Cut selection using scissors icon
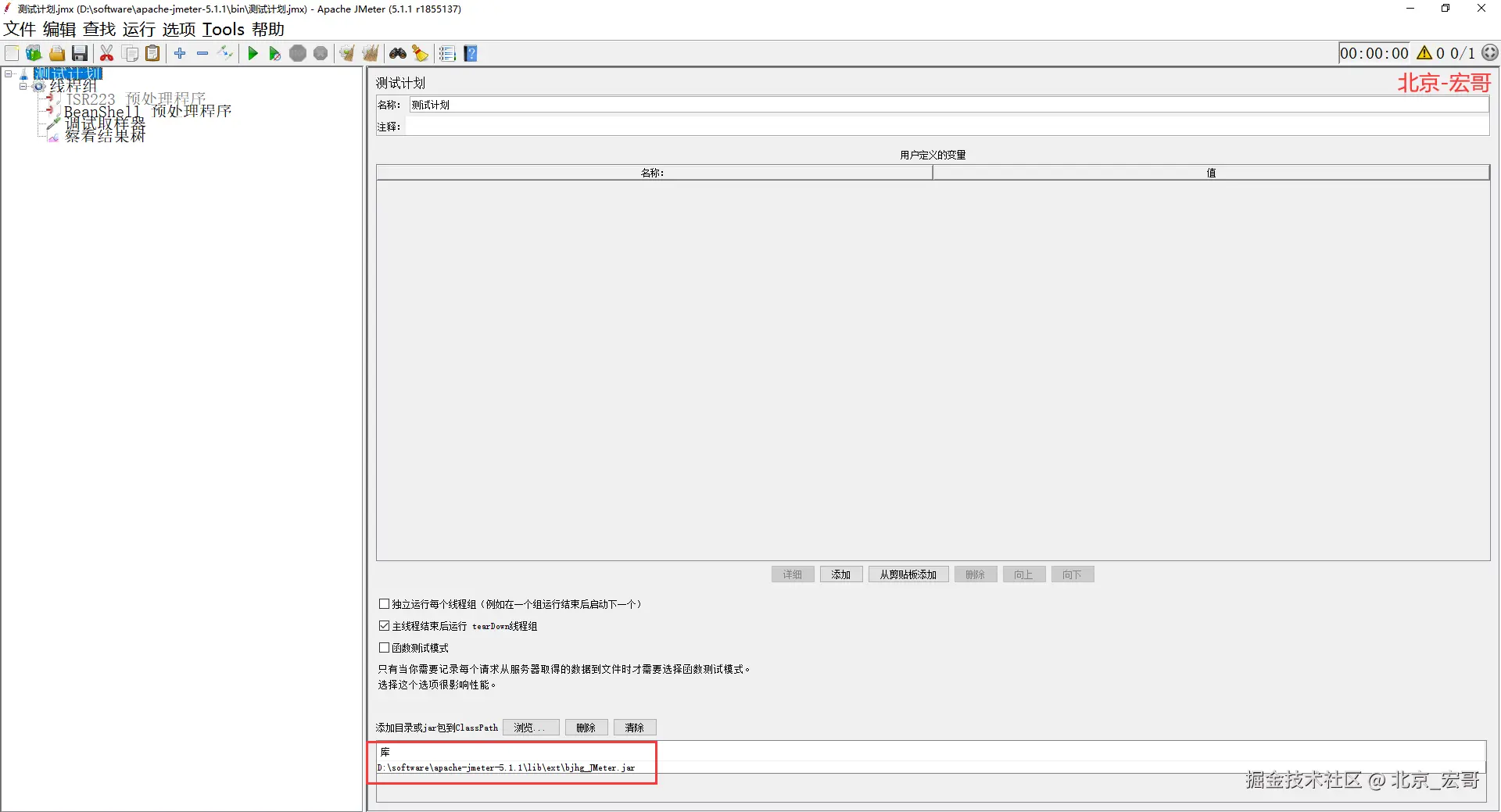The width and height of the screenshot is (1501, 812). point(107,53)
